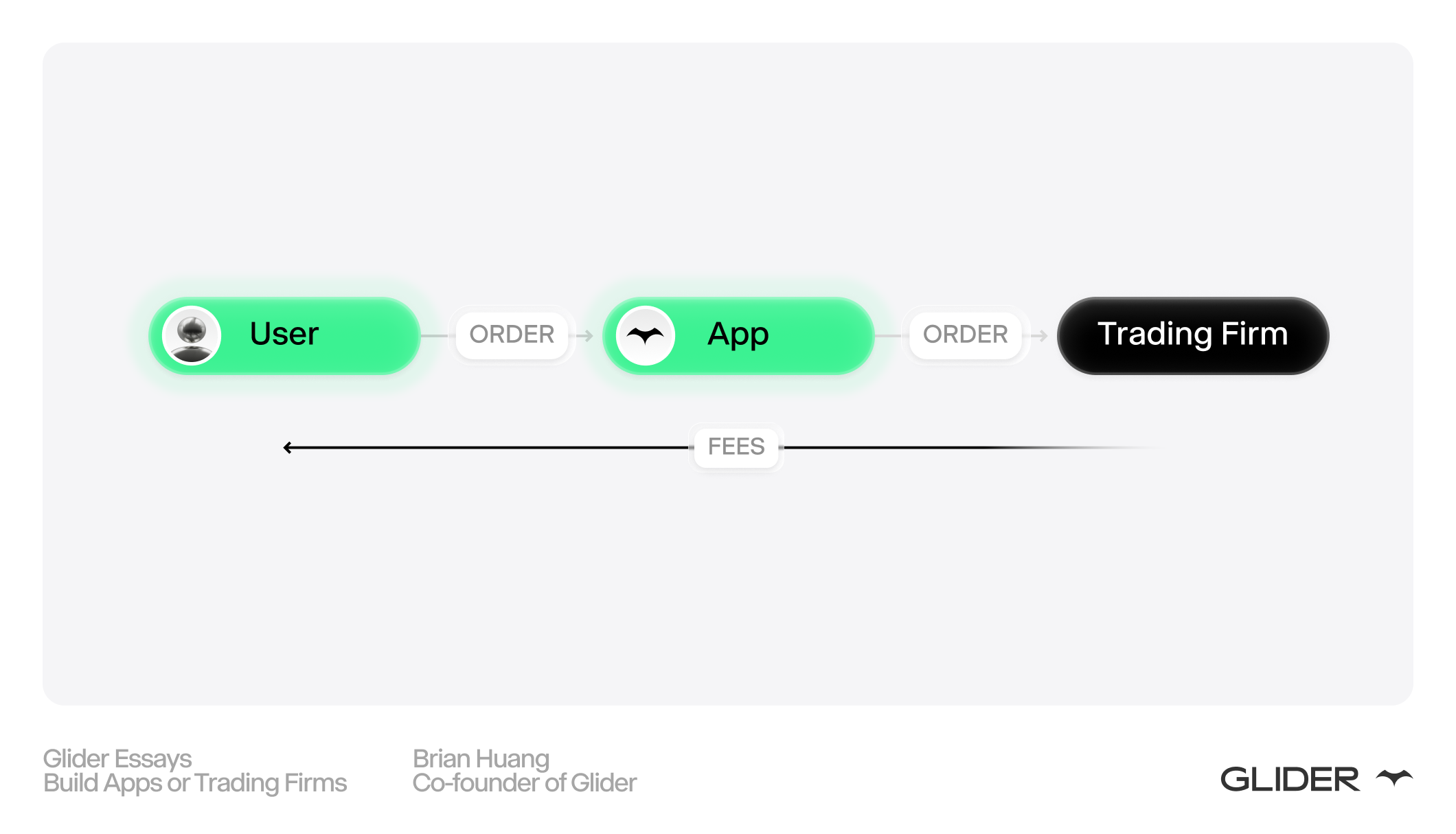Click the black Trading Firm pill
The width and height of the screenshot is (1456, 834).
[1193, 335]
